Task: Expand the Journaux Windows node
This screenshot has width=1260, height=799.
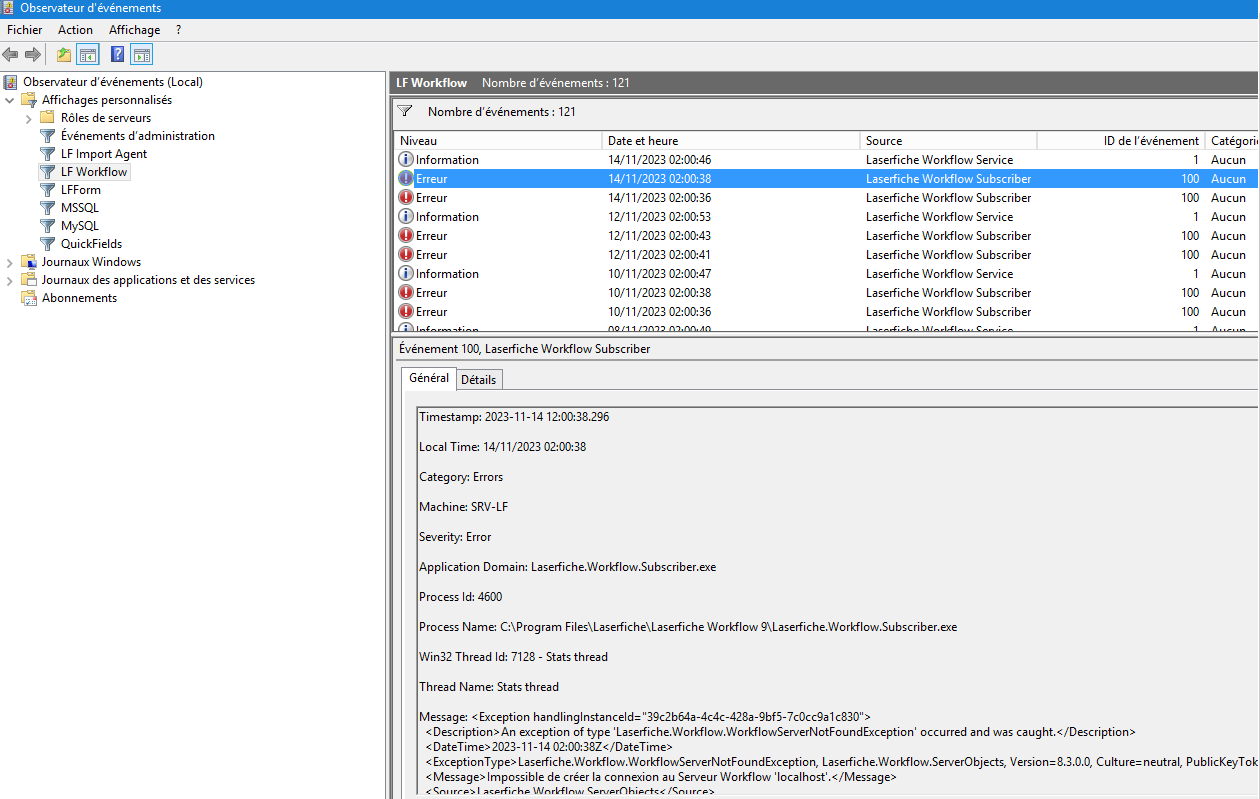Action: coord(10,262)
